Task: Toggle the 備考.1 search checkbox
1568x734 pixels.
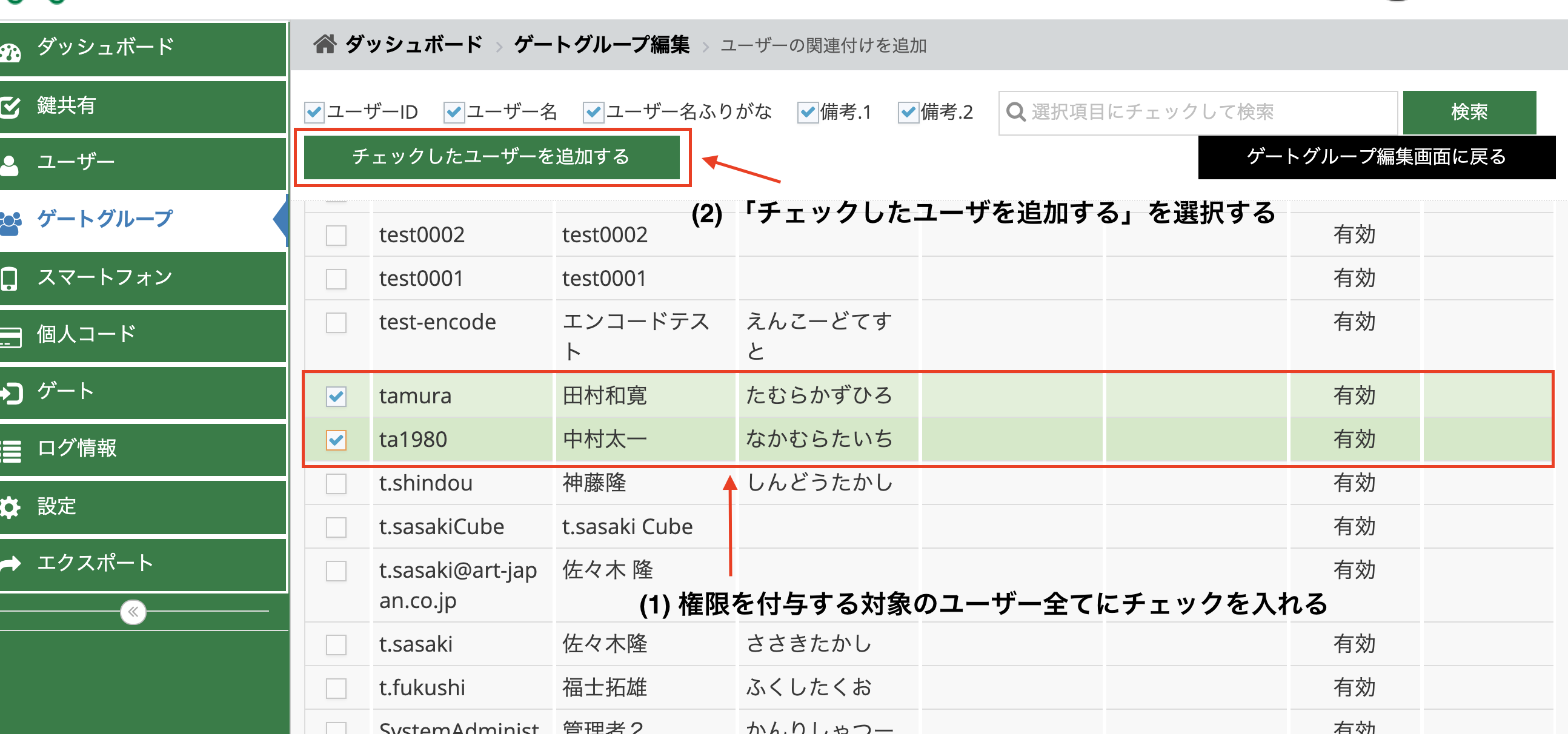Action: point(807,112)
